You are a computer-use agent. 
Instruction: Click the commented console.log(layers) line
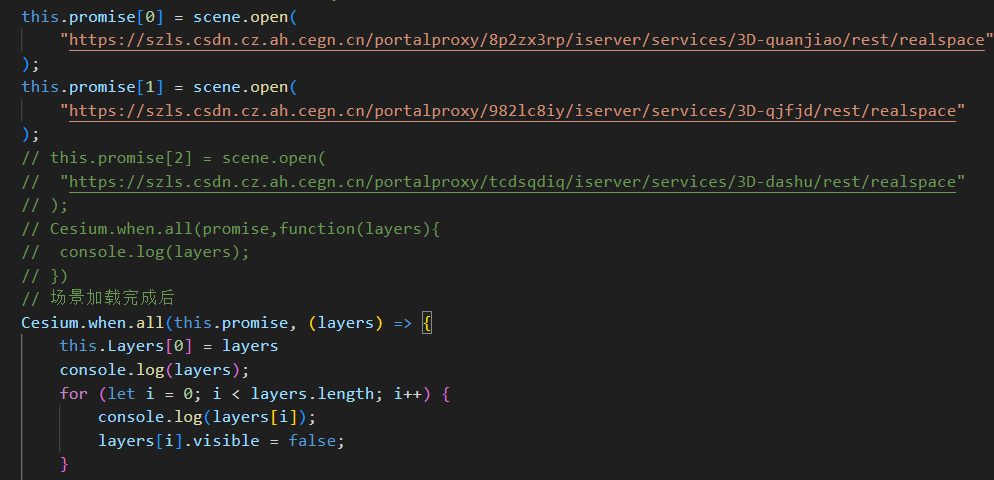(x=135, y=252)
